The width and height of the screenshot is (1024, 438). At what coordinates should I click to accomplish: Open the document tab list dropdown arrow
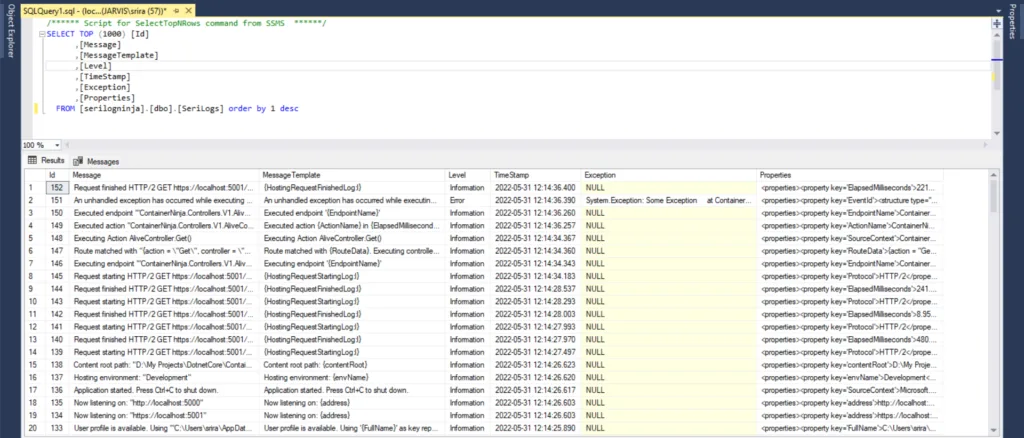[x=998, y=11]
